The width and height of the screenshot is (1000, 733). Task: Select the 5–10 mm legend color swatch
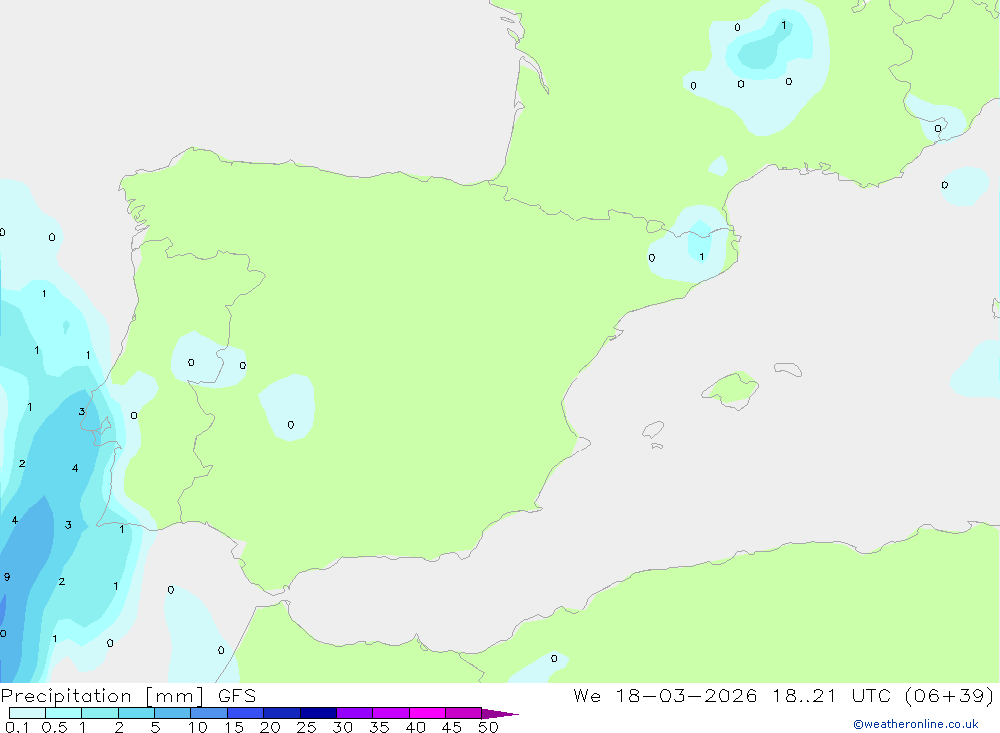pyautogui.click(x=172, y=713)
